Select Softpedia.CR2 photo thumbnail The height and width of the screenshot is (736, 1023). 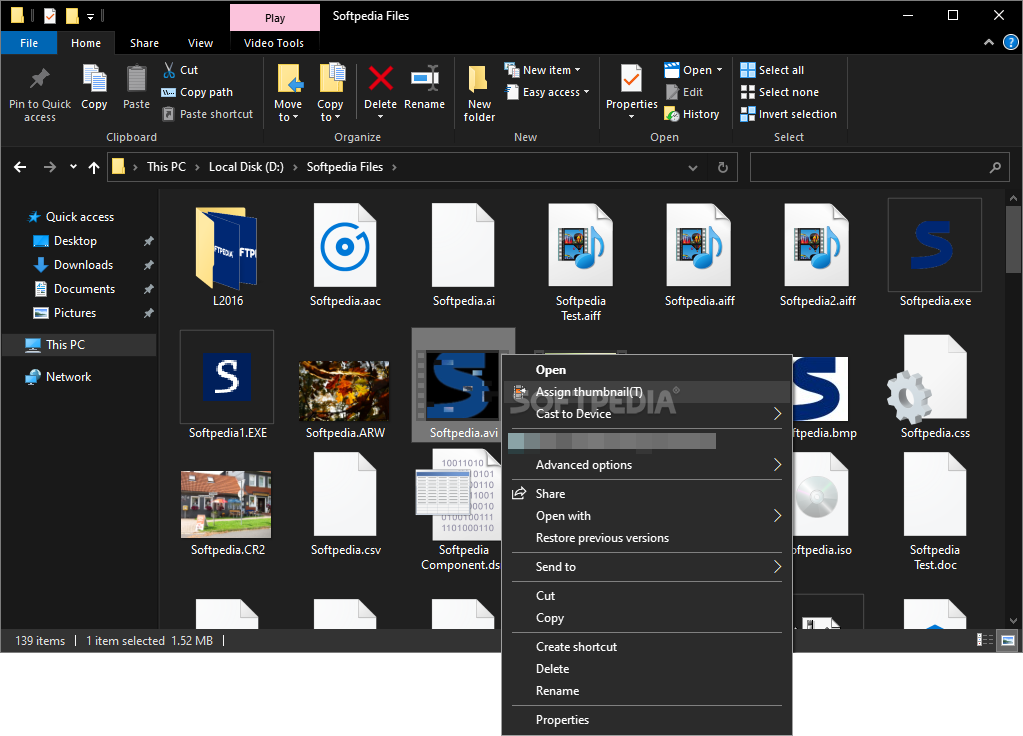click(226, 504)
